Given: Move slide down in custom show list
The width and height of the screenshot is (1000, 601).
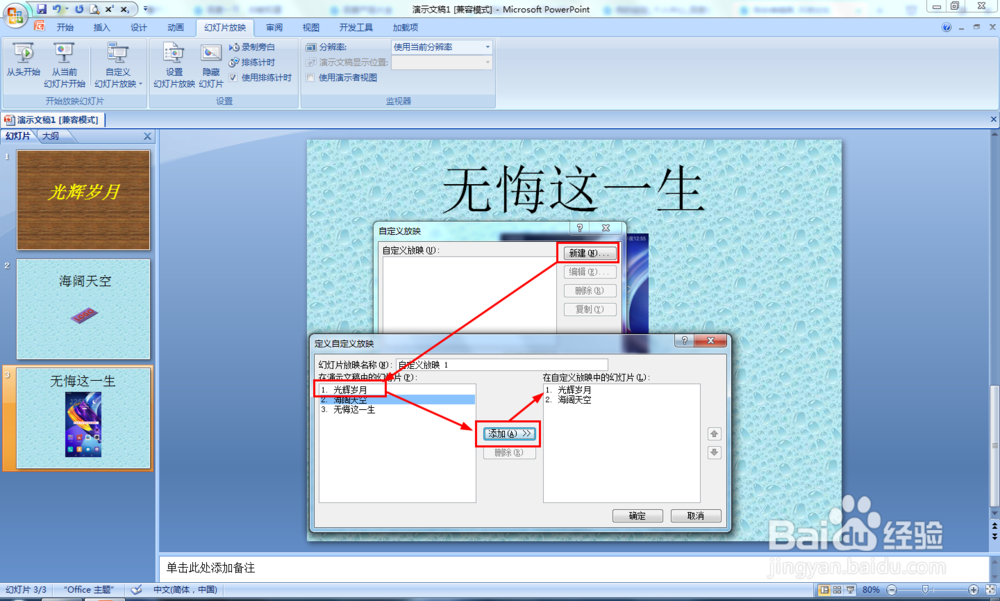Looking at the screenshot, I should click(x=714, y=452).
